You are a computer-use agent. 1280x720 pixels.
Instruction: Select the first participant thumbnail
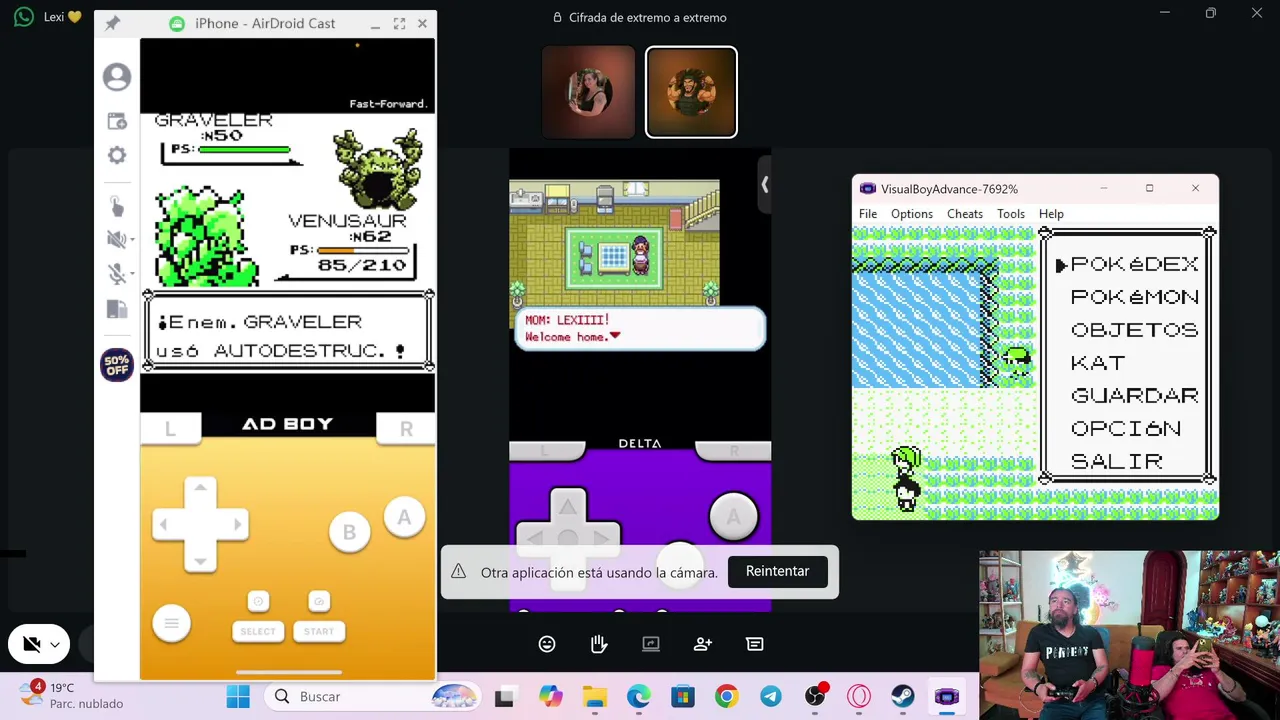pyautogui.click(x=588, y=92)
